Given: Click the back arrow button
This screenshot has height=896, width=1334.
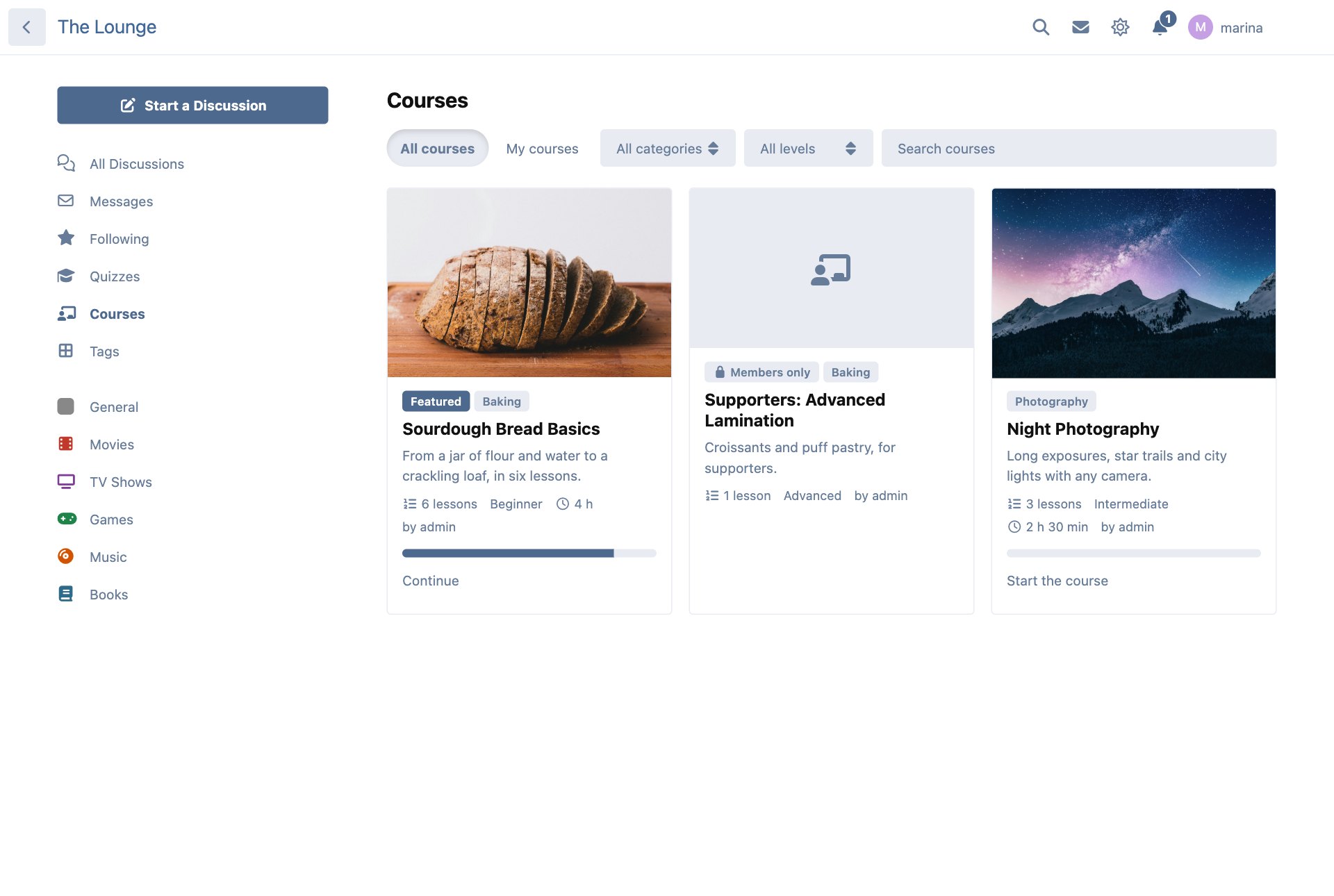Looking at the screenshot, I should [26, 27].
